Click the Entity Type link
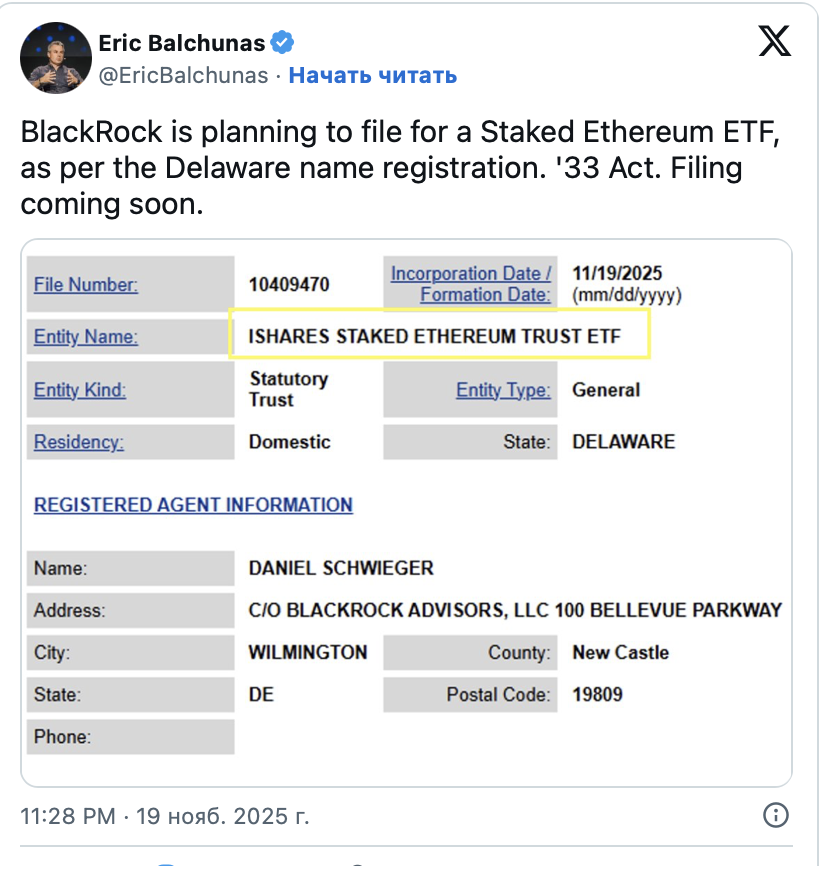The width and height of the screenshot is (820, 880). point(503,390)
